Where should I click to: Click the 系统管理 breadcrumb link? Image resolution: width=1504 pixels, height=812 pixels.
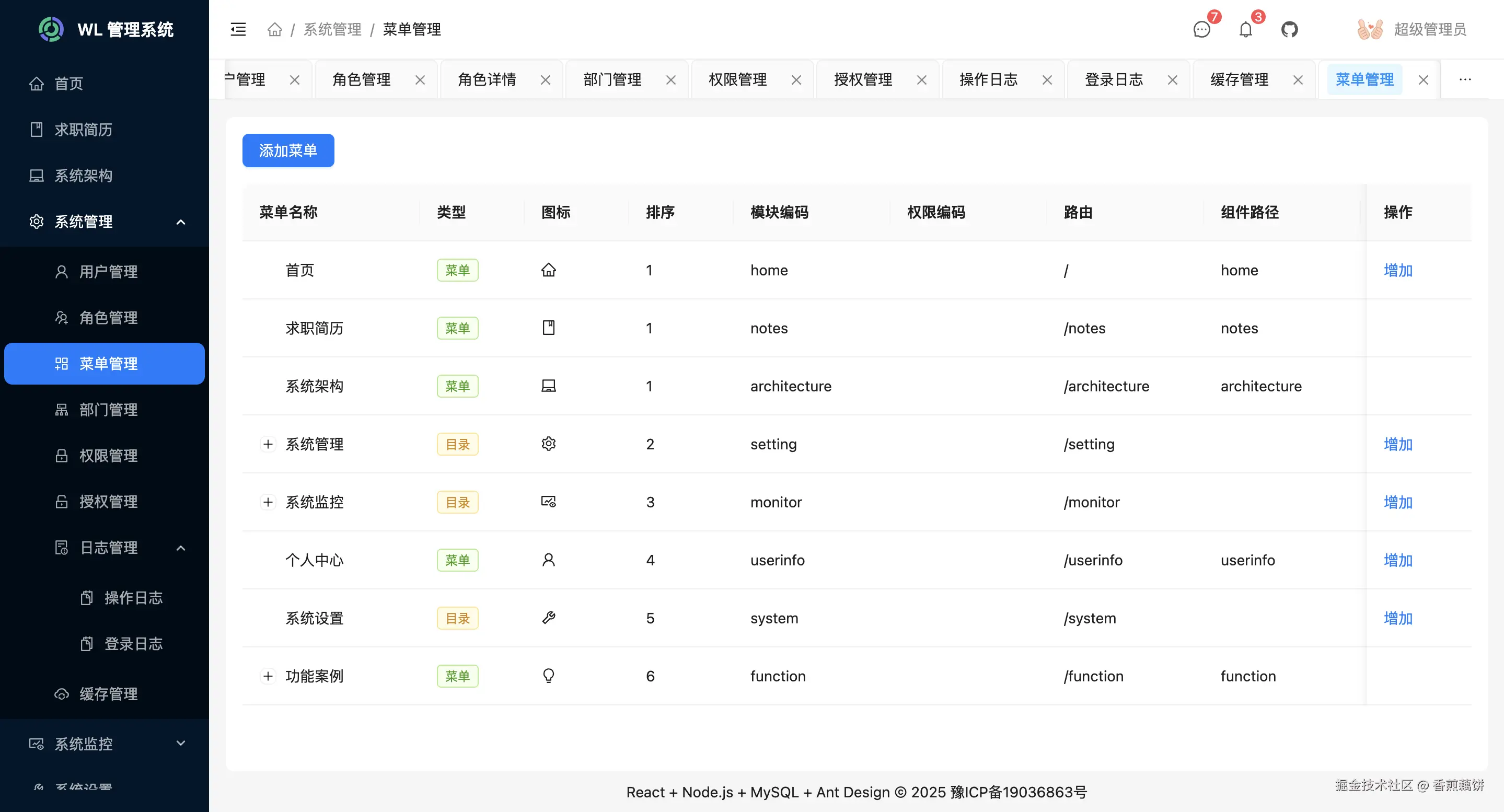point(332,29)
